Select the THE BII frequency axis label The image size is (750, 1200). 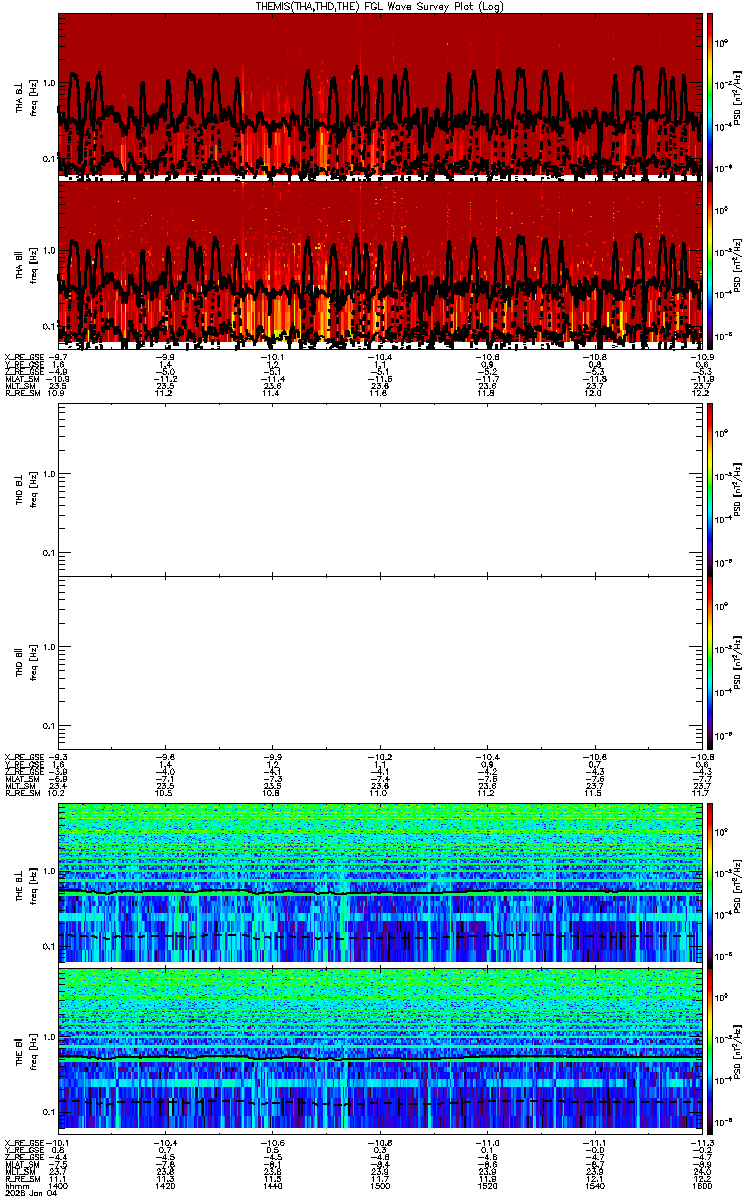[x=26, y=1050]
